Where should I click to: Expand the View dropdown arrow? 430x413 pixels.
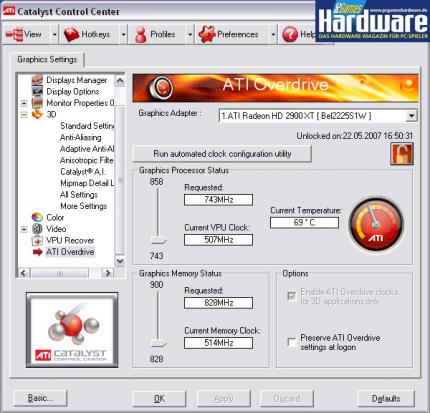point(54,34)
